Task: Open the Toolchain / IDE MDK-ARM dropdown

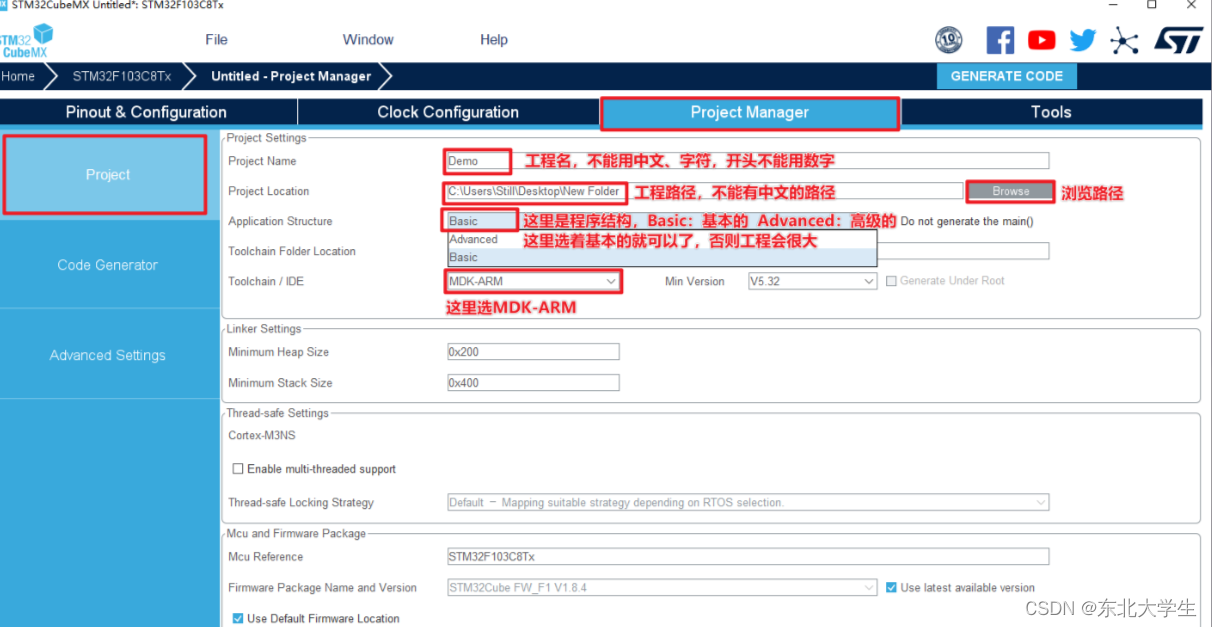Action: click(x=533, y=282)
